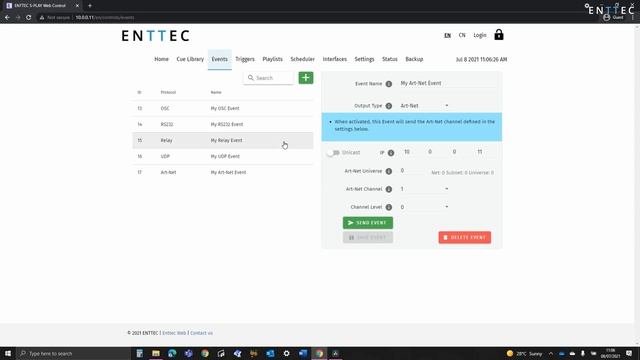The height and width of the screenshot is (360, 640).
Task: Open Outlook from the taskbar
Action: click(270, 353)
